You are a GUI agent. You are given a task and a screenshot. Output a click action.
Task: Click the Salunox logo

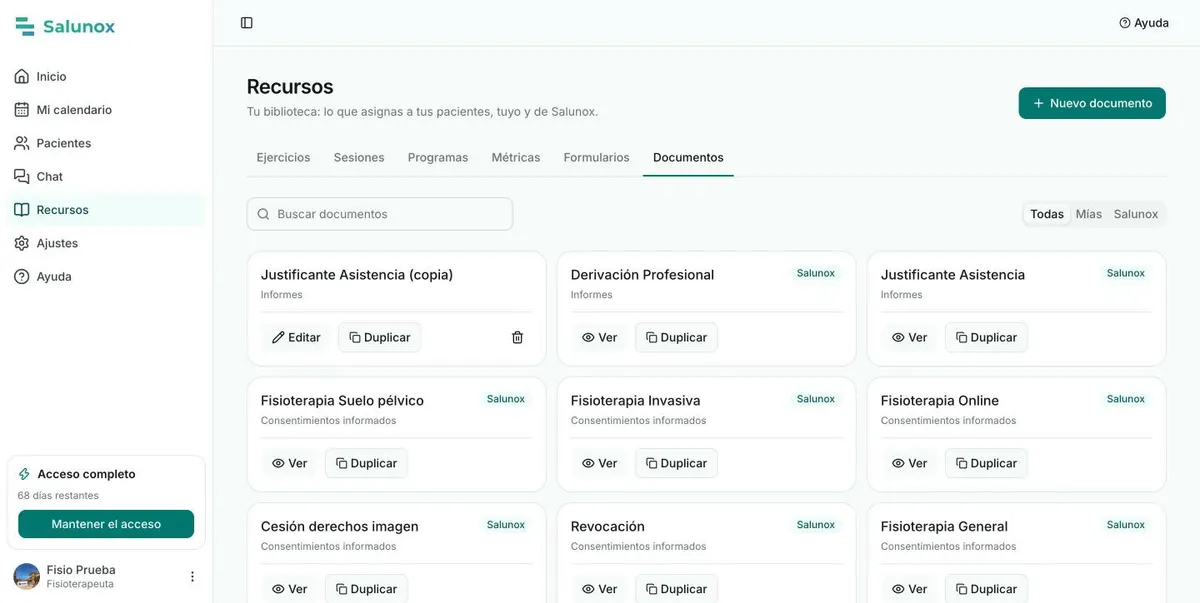(x=65, y=27)
